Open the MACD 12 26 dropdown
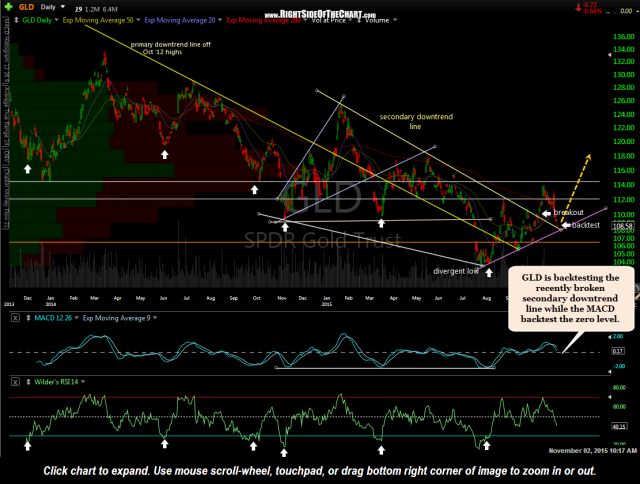The width and height of the screenshot is (640, 484). pos(76,318)
